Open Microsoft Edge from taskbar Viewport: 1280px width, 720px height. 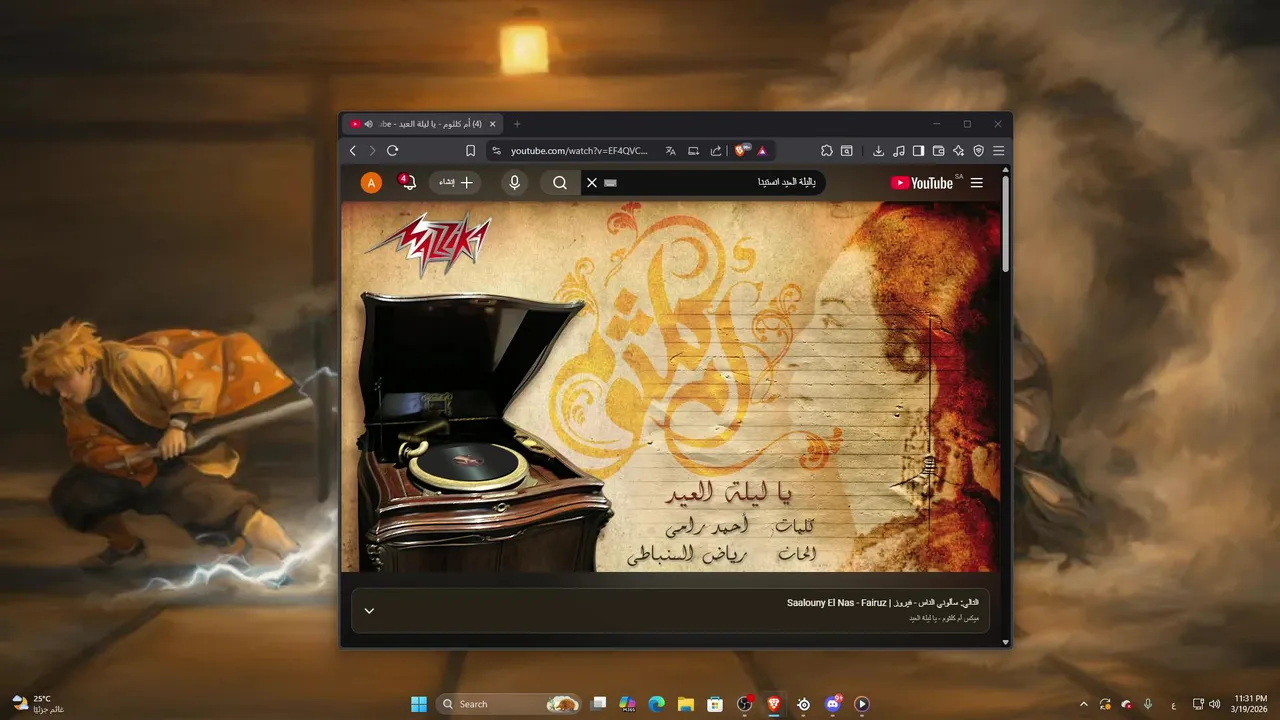[x=656, y=704]
